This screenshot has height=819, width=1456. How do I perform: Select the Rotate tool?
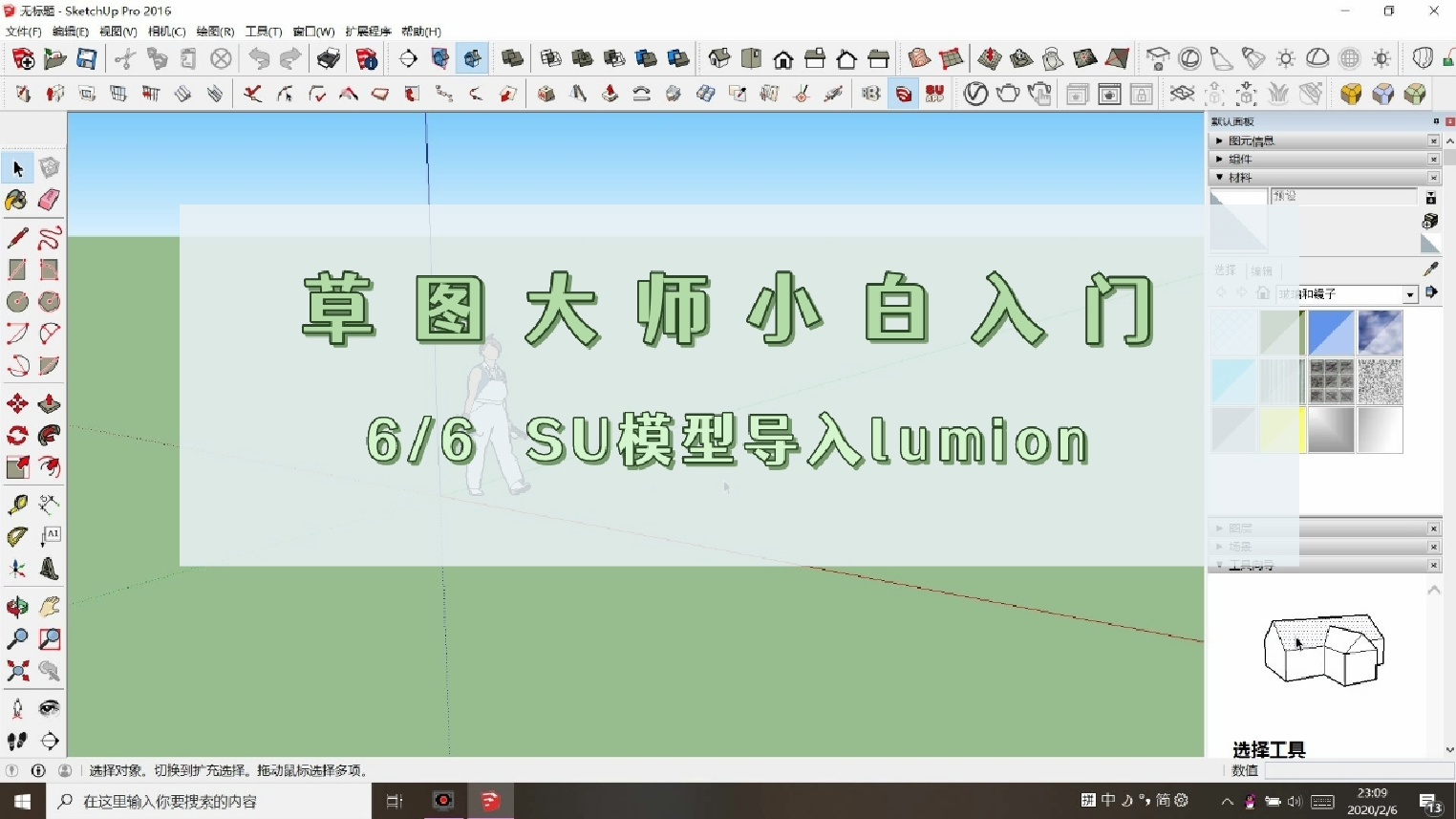point(17,435)
